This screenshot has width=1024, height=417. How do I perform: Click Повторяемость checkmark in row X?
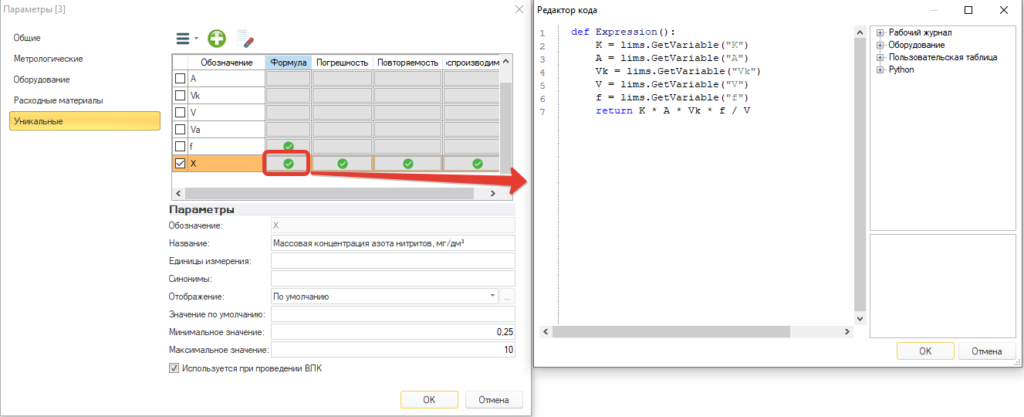[408, 164]
